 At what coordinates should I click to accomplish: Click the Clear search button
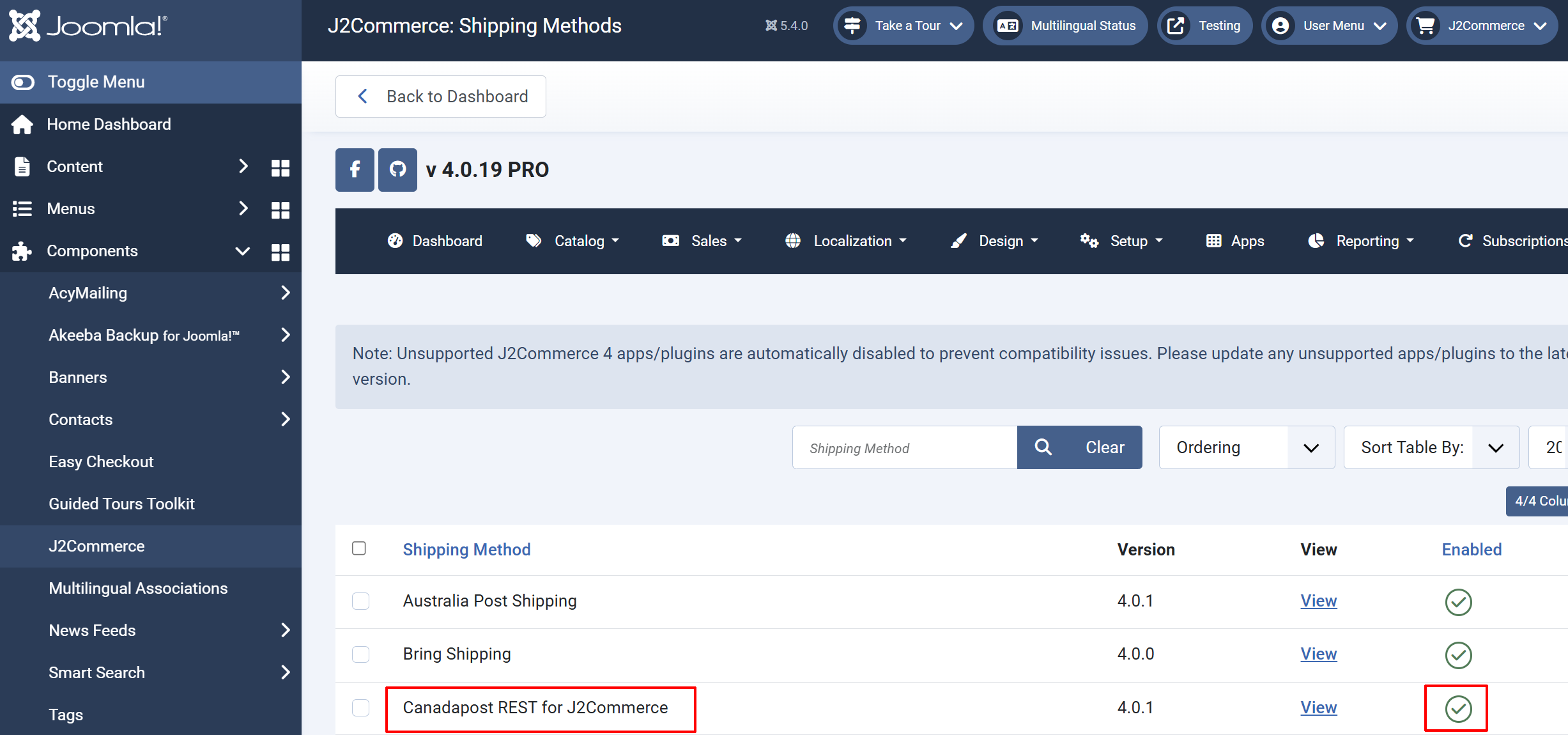(x=1105, y=447)
